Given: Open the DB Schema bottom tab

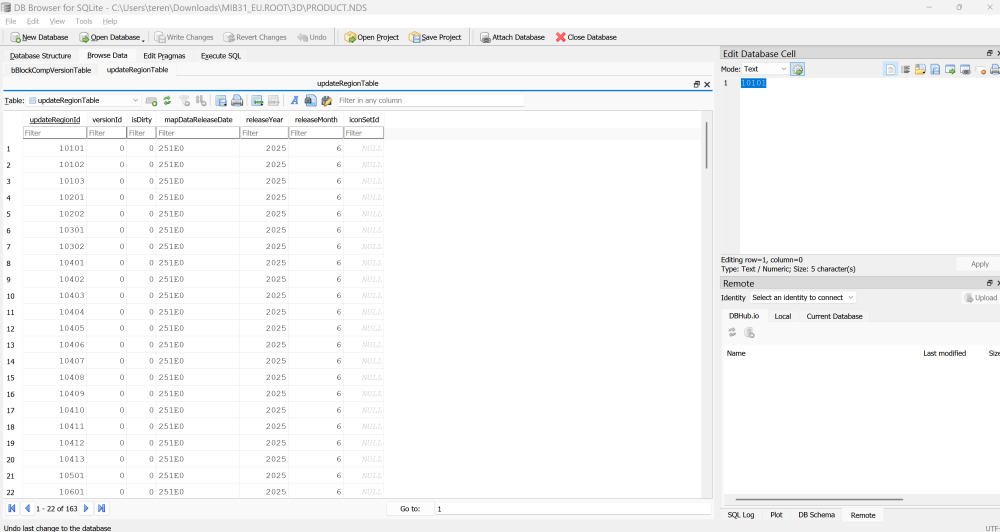Looking at the screenshot, I should coord(816,515).
